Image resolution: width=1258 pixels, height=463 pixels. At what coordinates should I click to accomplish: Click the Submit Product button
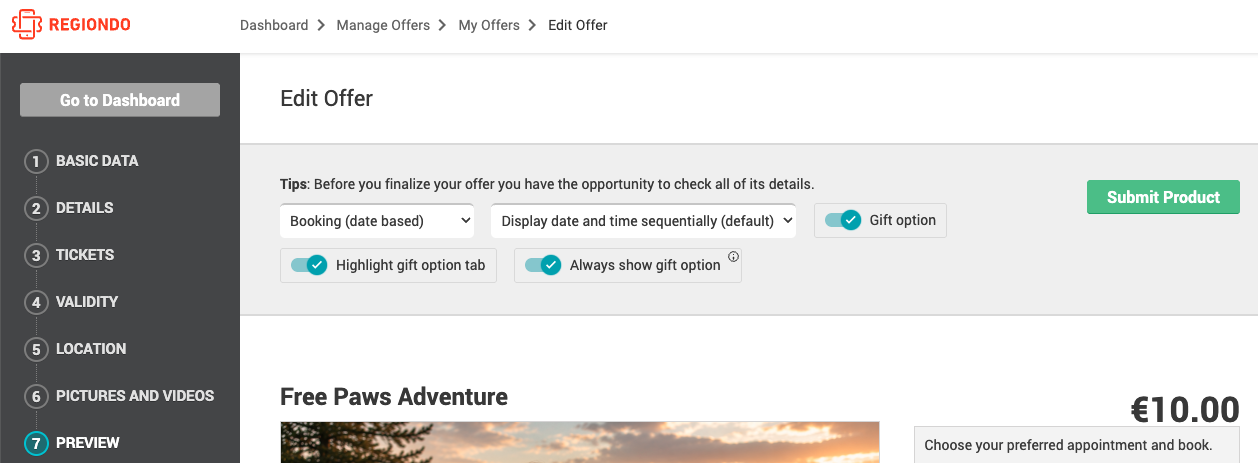click(1163, 197)
